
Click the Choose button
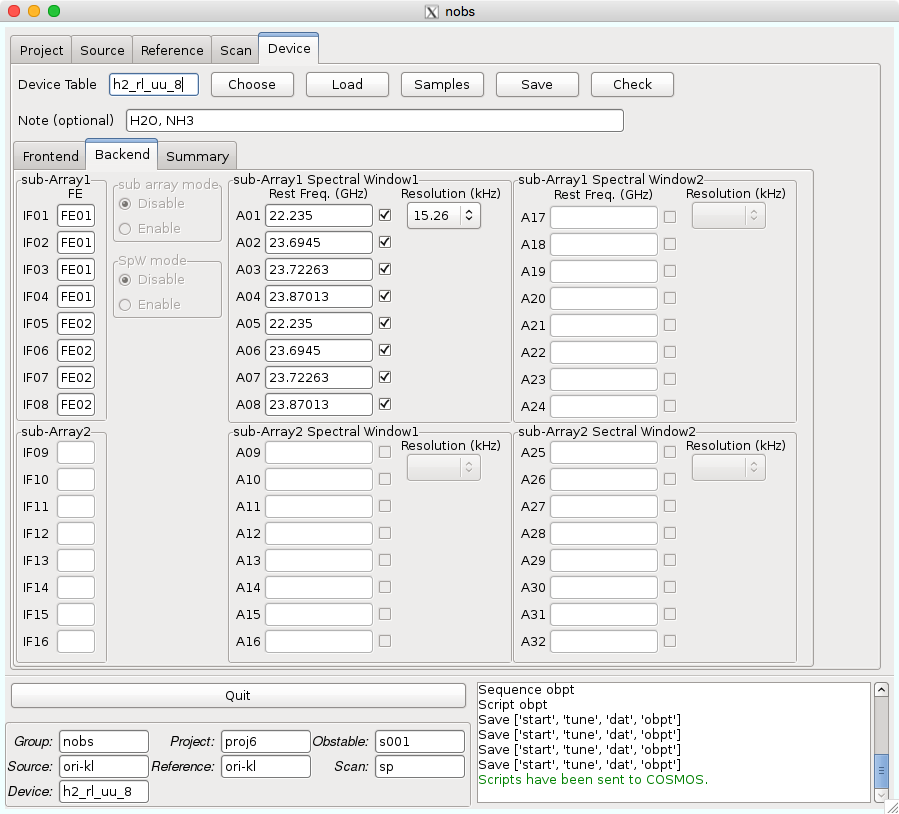click(x=252, y=84)
